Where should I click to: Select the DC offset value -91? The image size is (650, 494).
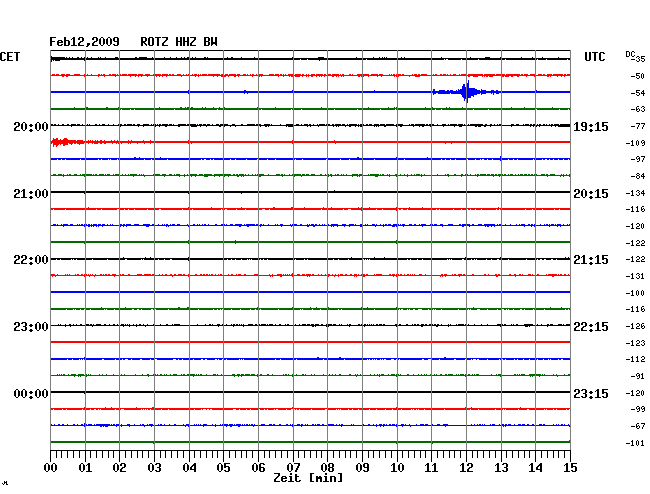[x=637, y=376]
